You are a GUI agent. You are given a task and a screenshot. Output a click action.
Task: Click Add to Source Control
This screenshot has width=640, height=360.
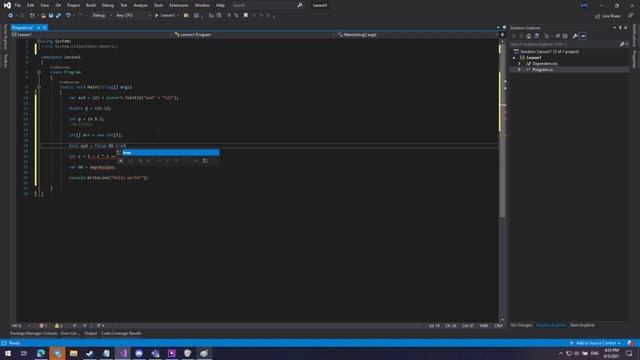[x=596, y=343]
